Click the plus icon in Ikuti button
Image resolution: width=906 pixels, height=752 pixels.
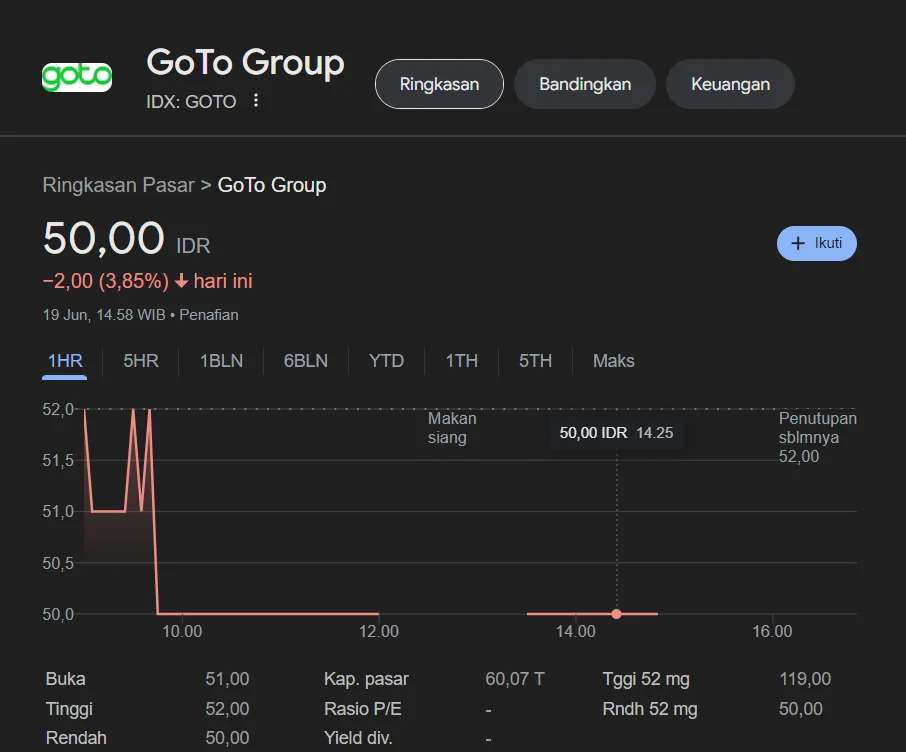pyautogui.click(x=798, y=243)
